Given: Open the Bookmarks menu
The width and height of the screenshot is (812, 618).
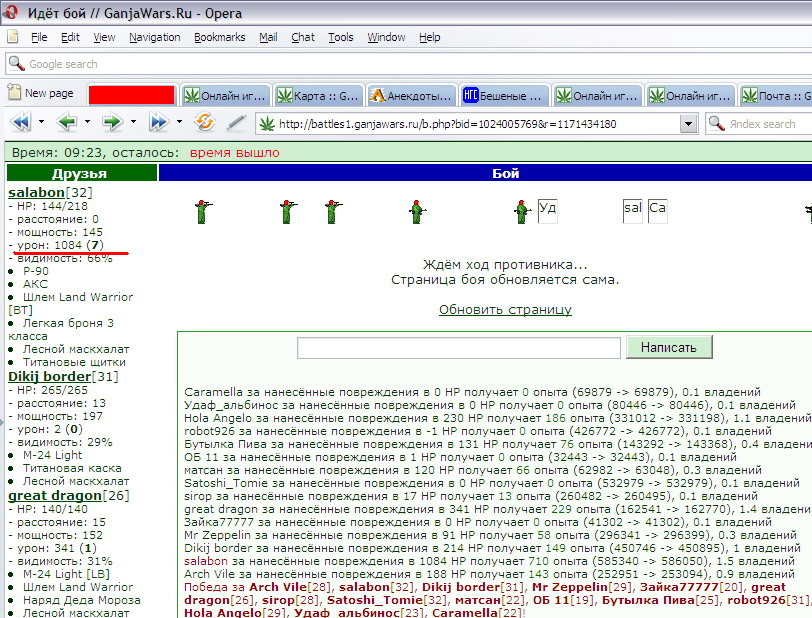Looking at the screenshot, I should pos(220,37).
